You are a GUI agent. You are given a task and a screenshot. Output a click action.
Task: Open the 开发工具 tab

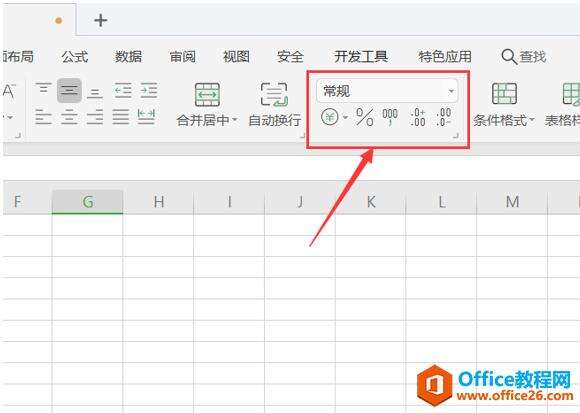361,57
